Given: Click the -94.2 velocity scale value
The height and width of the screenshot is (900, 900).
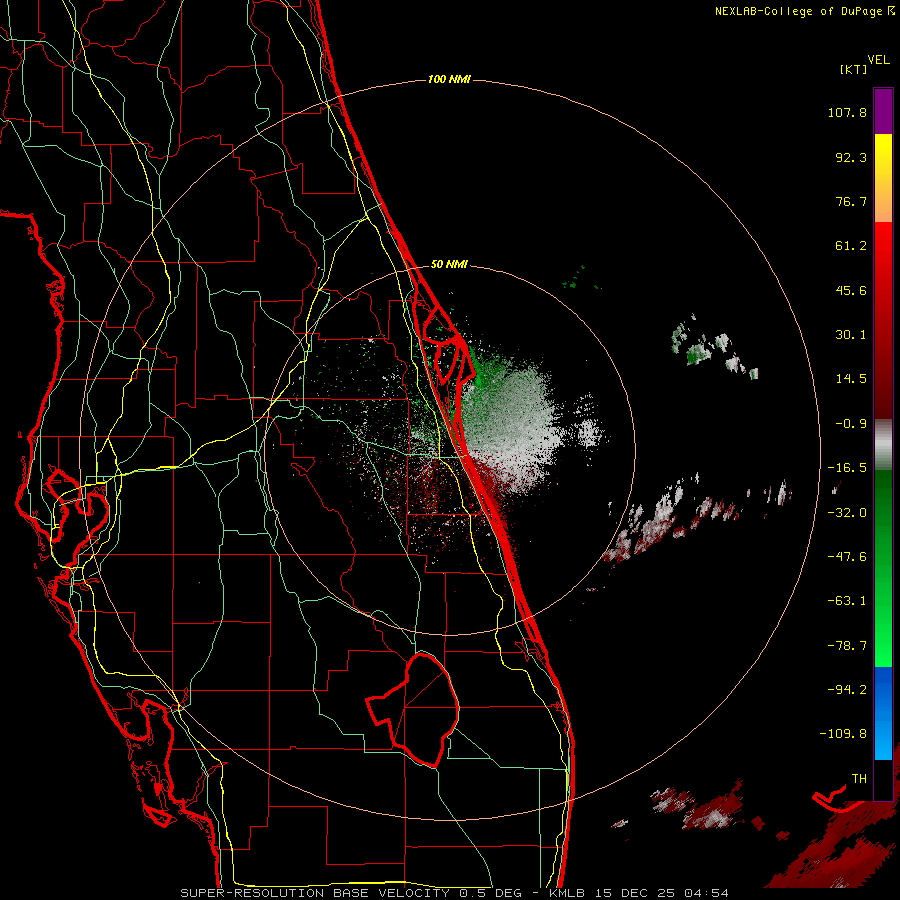Looking at the screenshot, I should click(847, 689).
